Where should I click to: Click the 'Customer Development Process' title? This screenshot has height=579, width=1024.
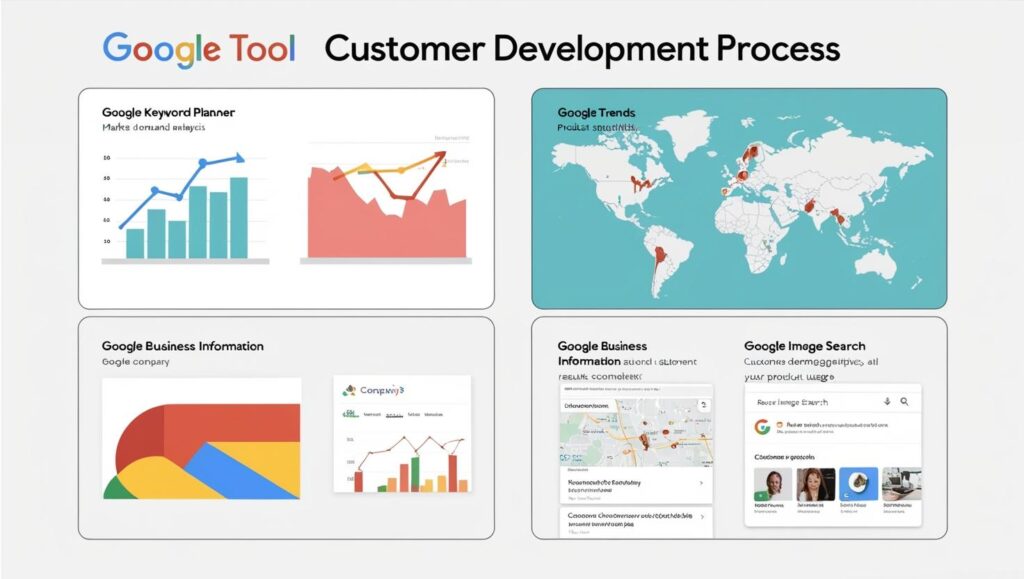pos(582,49)
